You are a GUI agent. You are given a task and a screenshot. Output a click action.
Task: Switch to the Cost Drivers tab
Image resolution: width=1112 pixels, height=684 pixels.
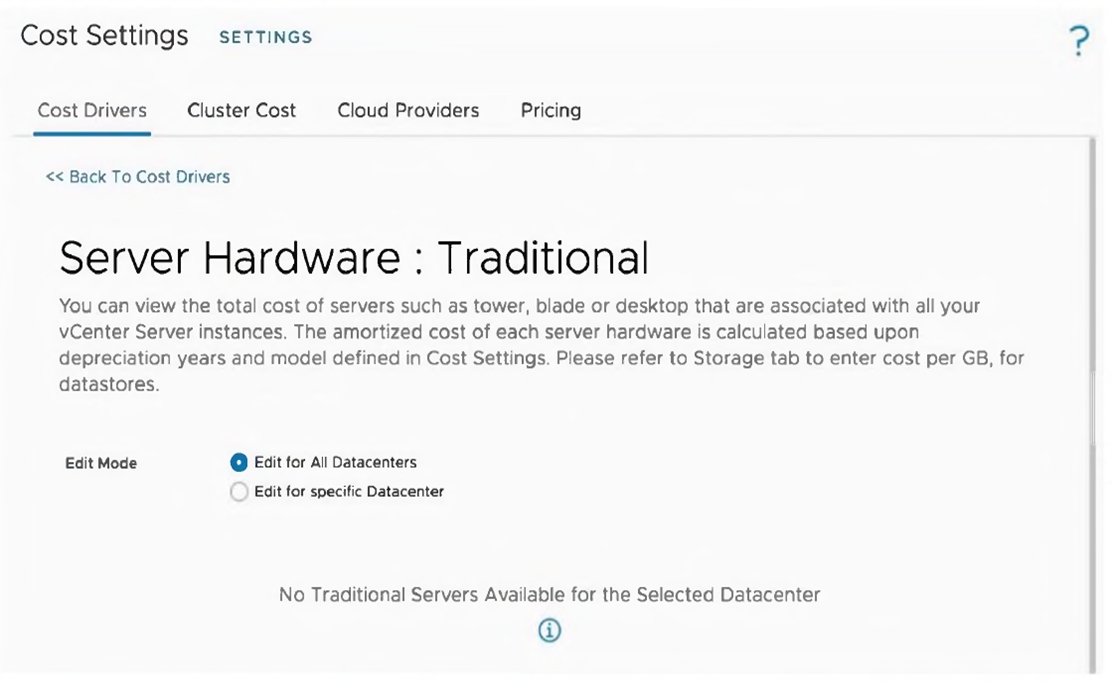tap(92, 110)
